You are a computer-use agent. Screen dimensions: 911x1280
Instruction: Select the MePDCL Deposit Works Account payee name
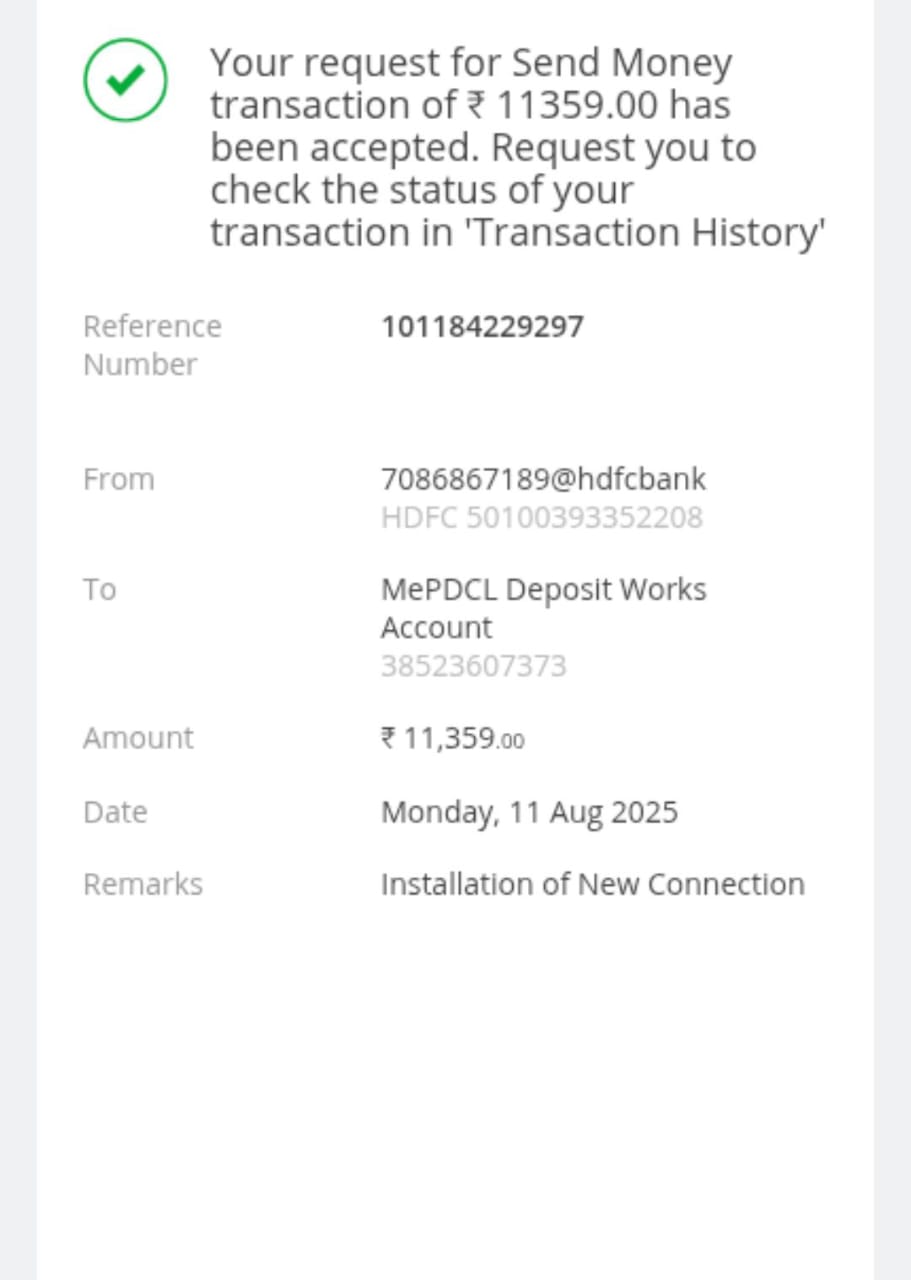point(543,608)
